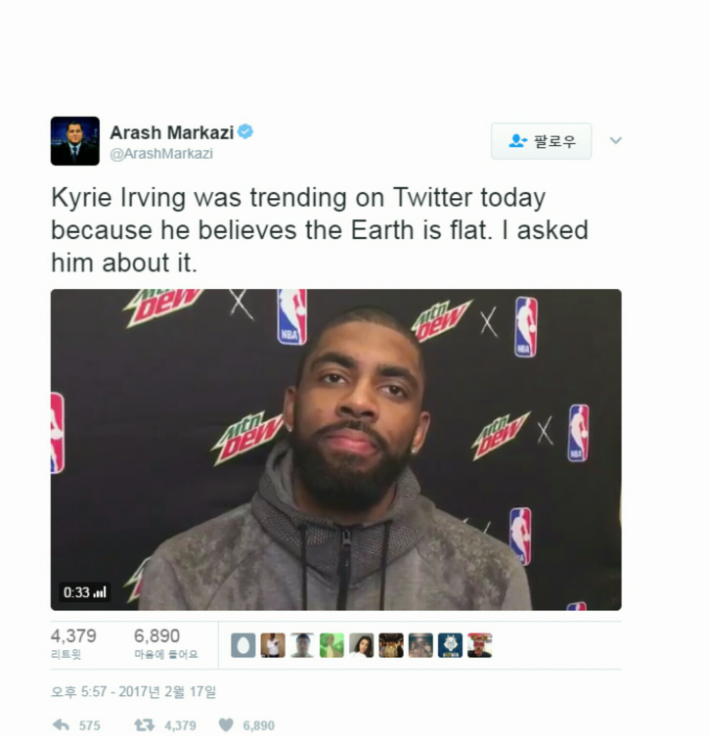Play the Kyrie Irving interview video
The width and height of the screenshot is (710, 736).
(336, 450)
